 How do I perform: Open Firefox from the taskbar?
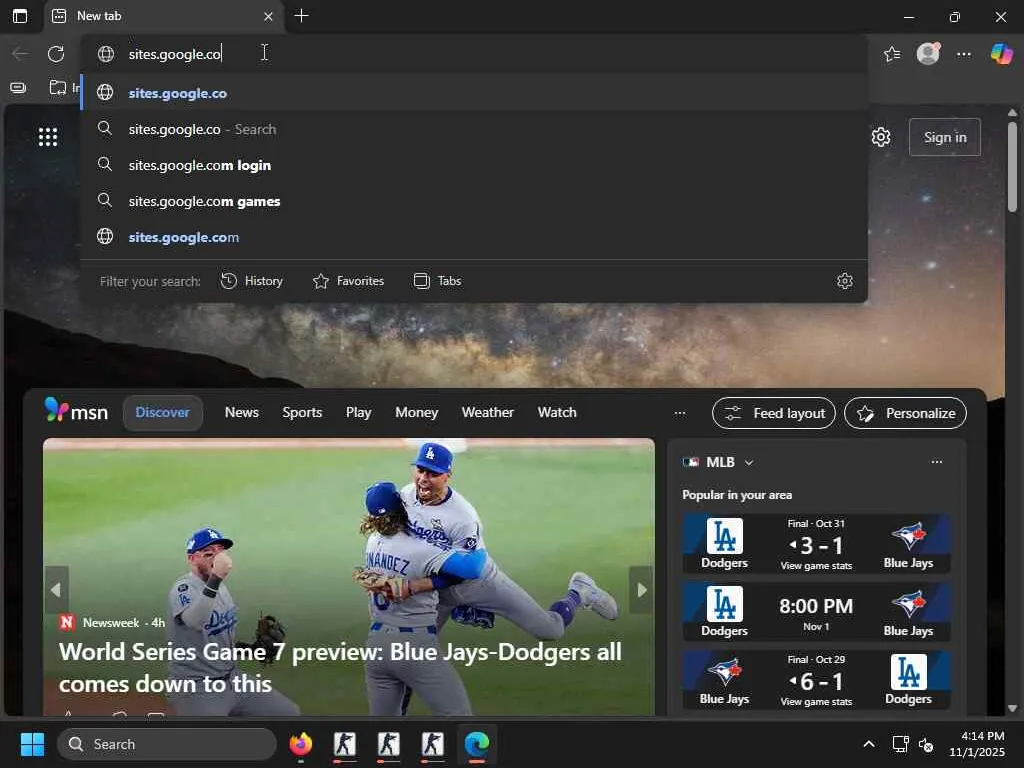(x=300, y=744)
